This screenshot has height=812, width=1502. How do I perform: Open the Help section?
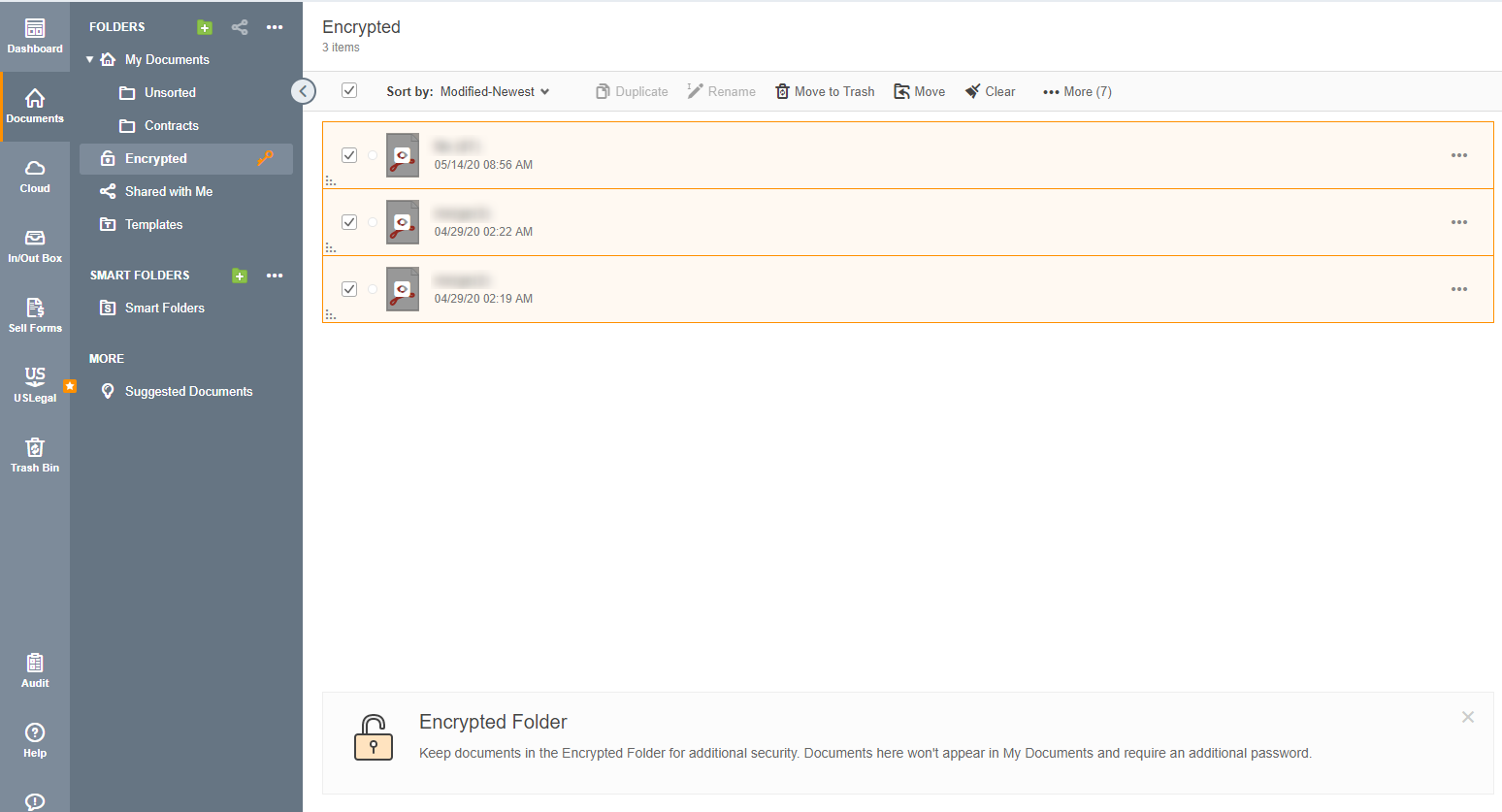pyautogui.click(x=35, y=740)
